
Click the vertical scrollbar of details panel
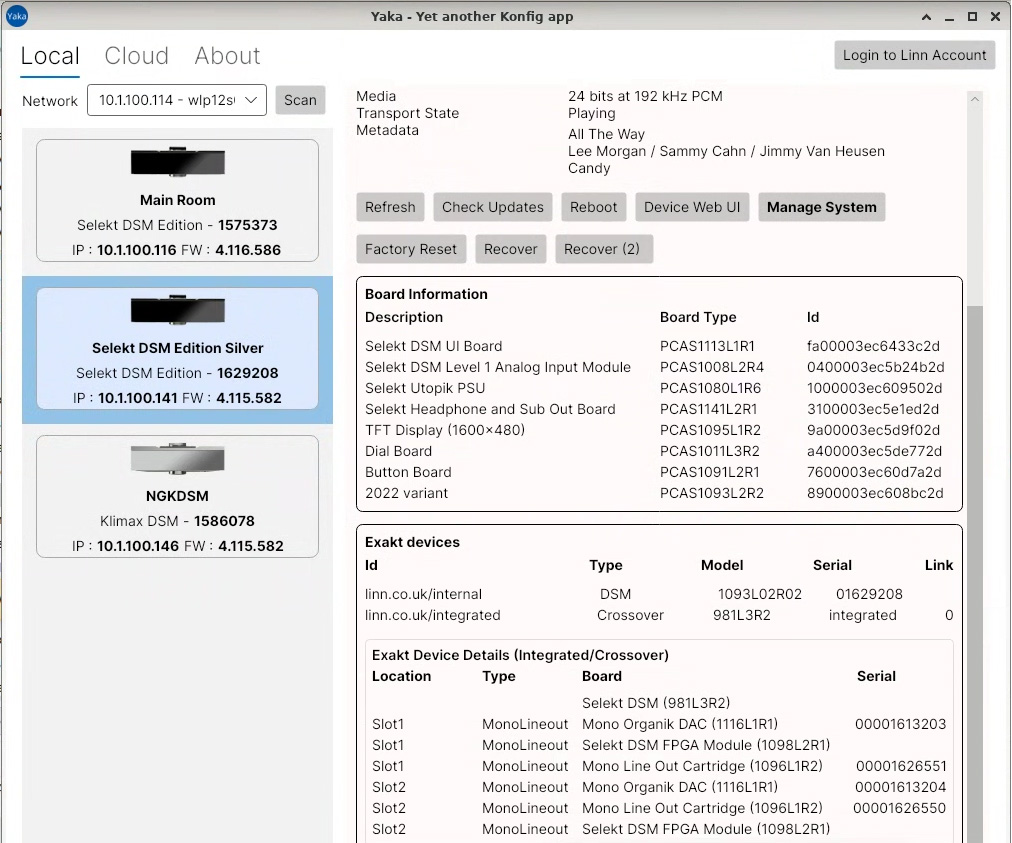tap(975, 570)
